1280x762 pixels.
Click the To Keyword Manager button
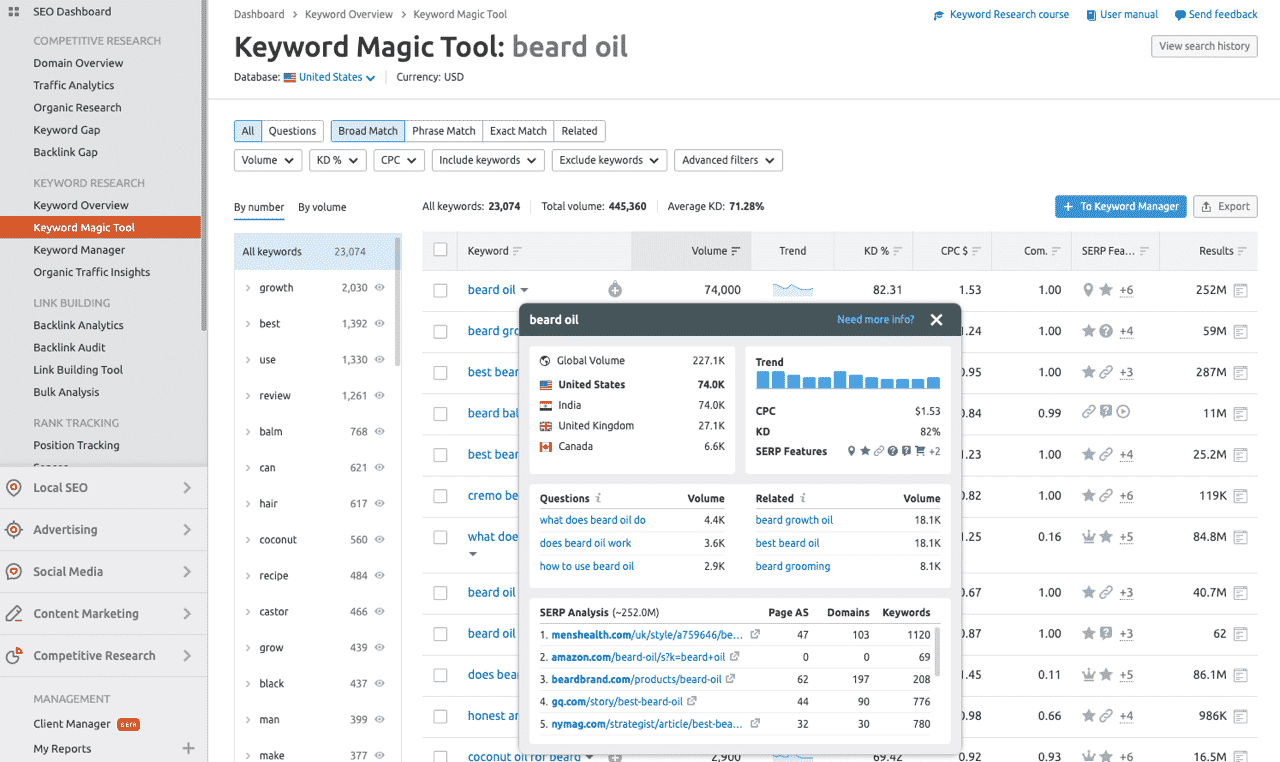click(1120, 206)
